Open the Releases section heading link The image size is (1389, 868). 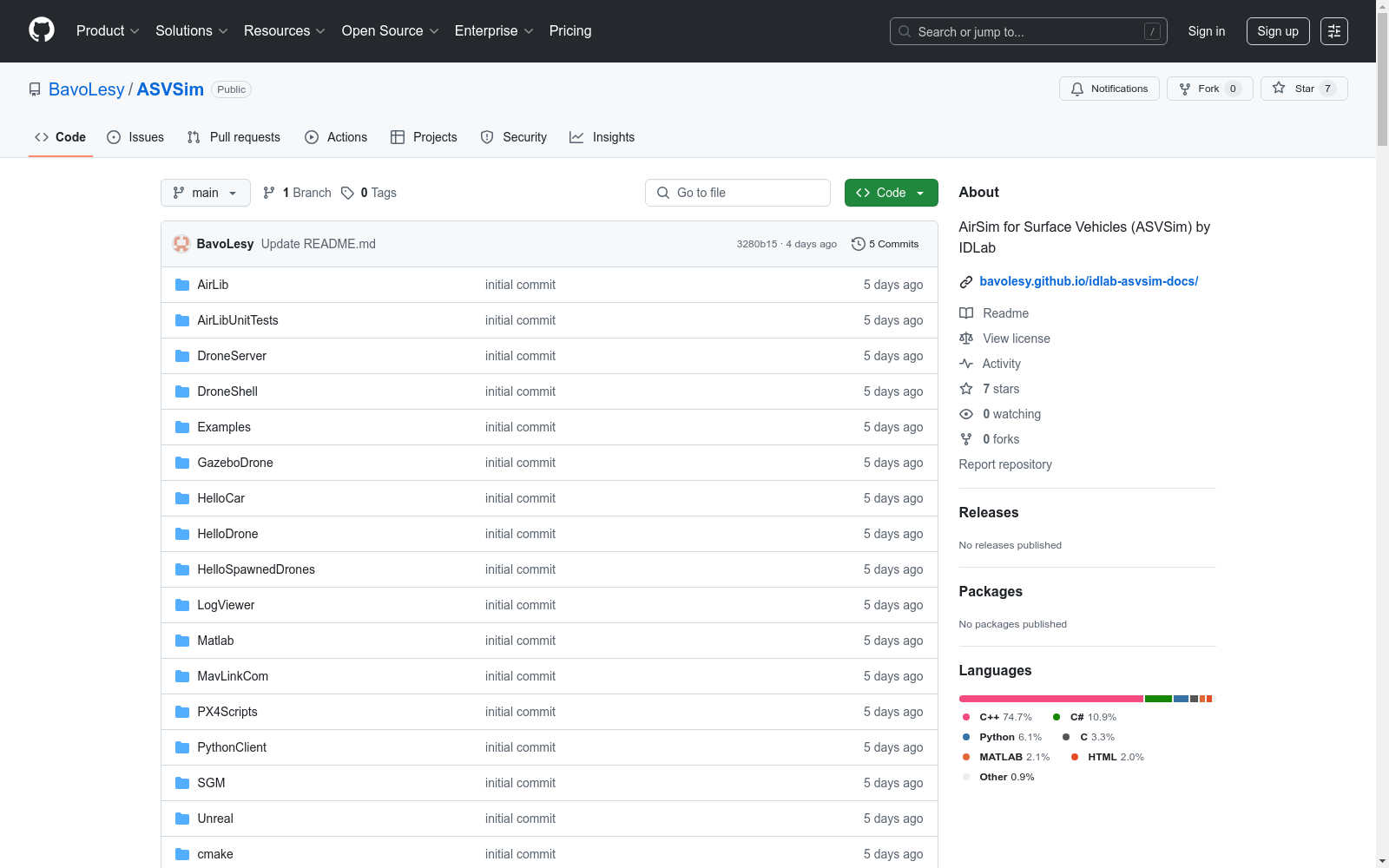[x=989, y=512]
